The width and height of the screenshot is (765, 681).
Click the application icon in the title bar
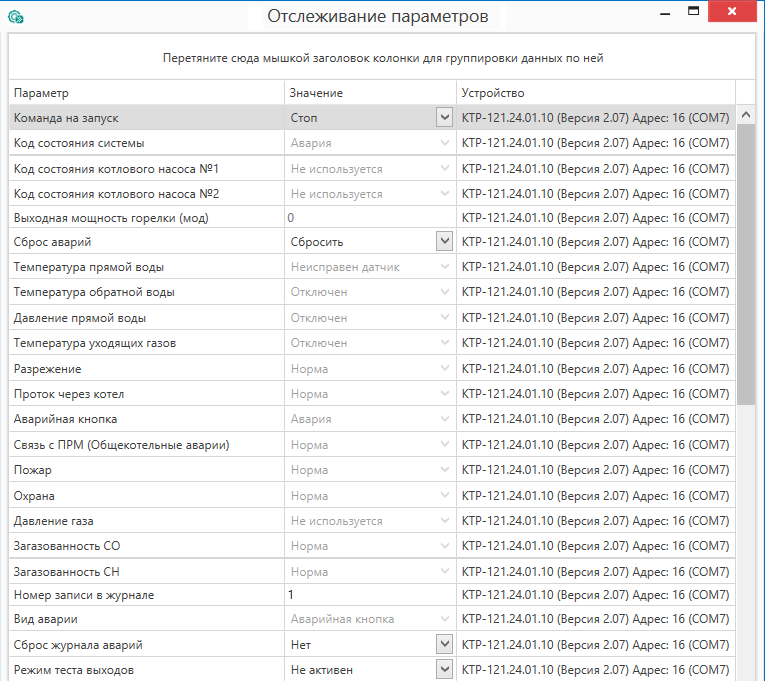click(x=15, y=17)
